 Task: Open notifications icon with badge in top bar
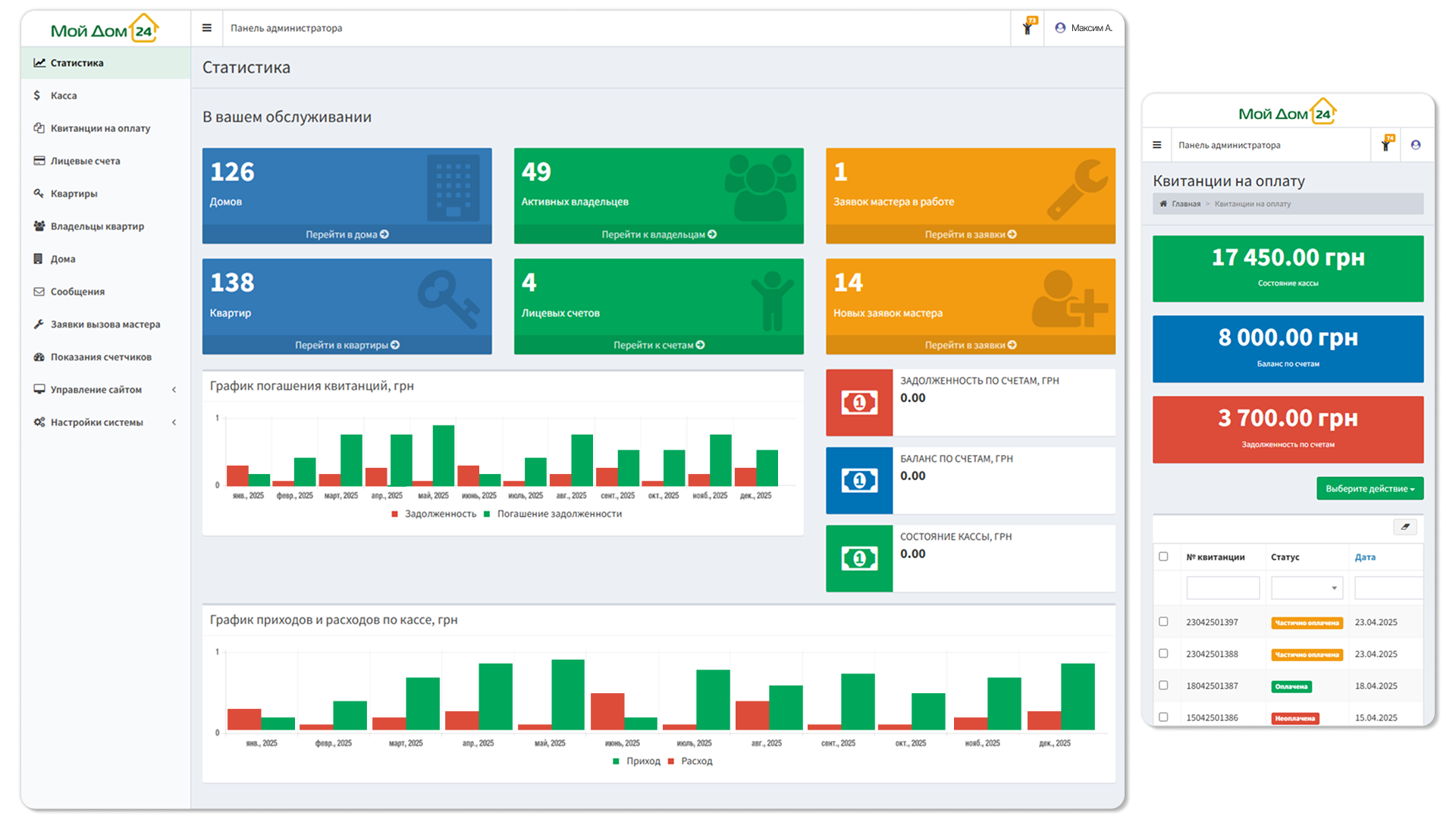click(x=1028, y=27)
